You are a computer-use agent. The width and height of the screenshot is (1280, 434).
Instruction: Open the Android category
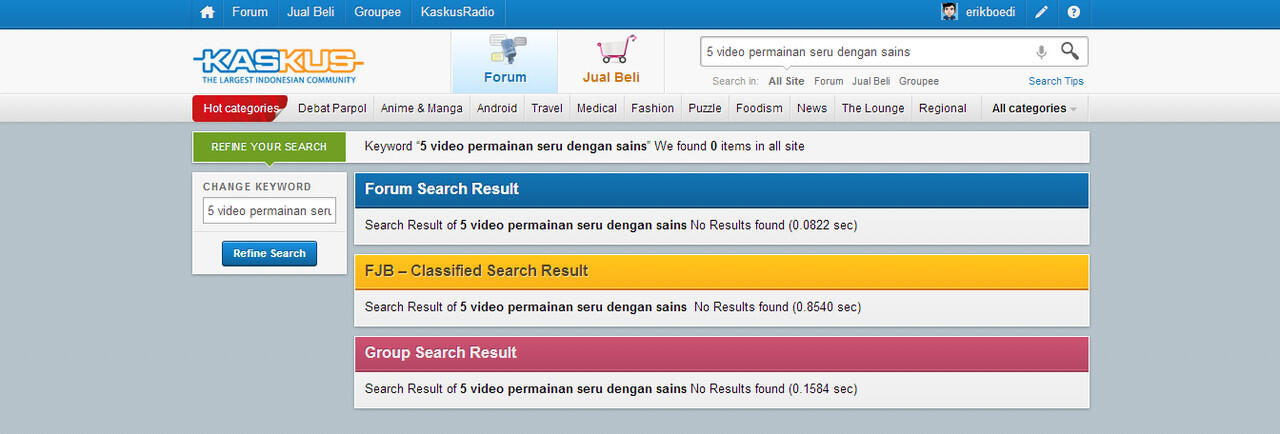coord(497,108)
